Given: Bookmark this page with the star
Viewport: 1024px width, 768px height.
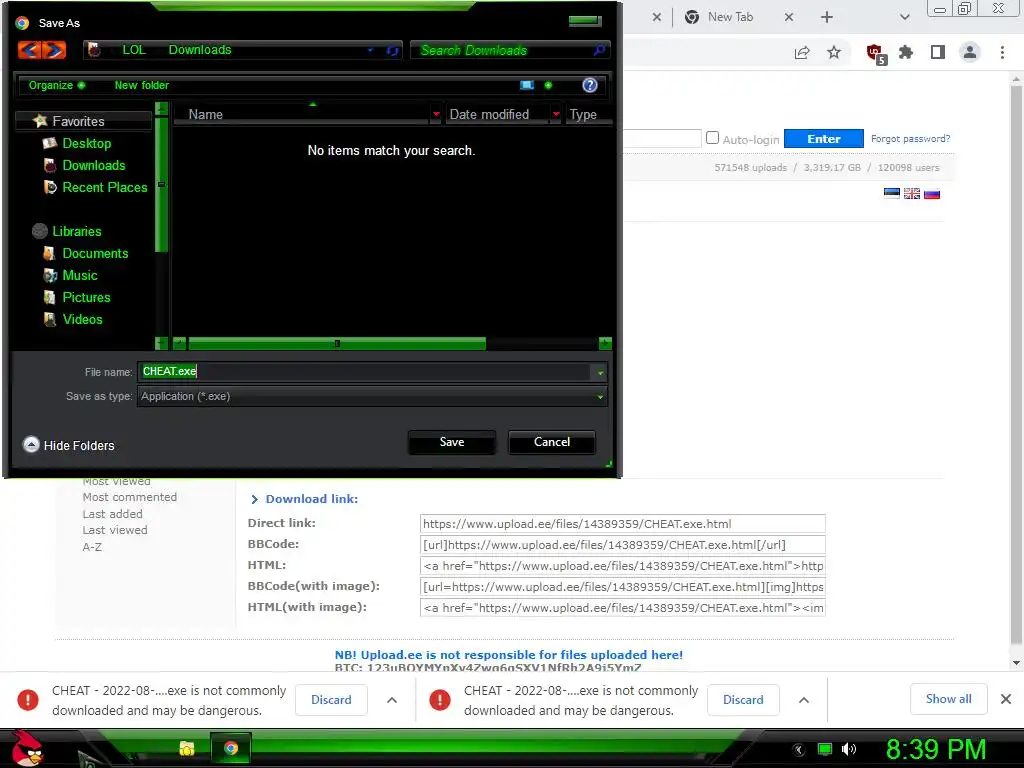Looking at the screenshot, I should (x=834, y=52).
